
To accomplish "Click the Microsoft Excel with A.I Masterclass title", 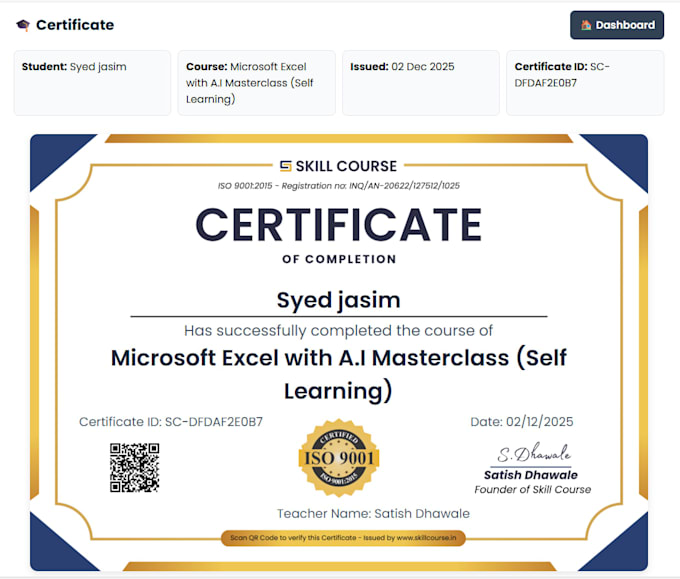I will pos(339,374).
